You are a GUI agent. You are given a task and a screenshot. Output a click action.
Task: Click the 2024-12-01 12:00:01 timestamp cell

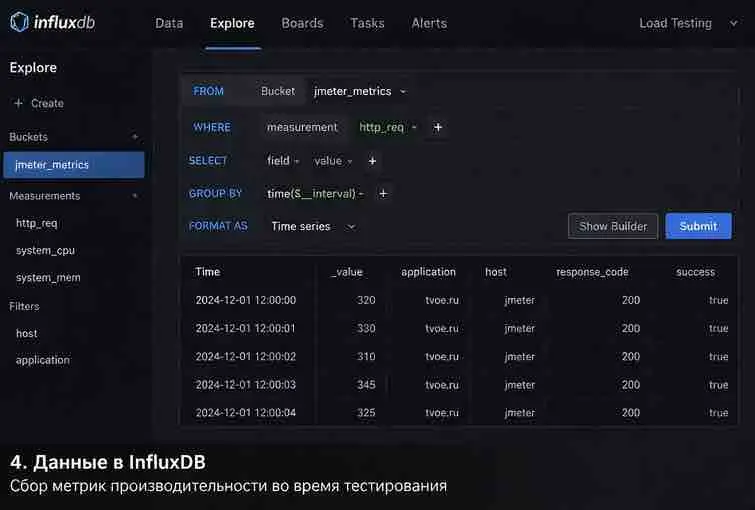(x=245, y=328)
